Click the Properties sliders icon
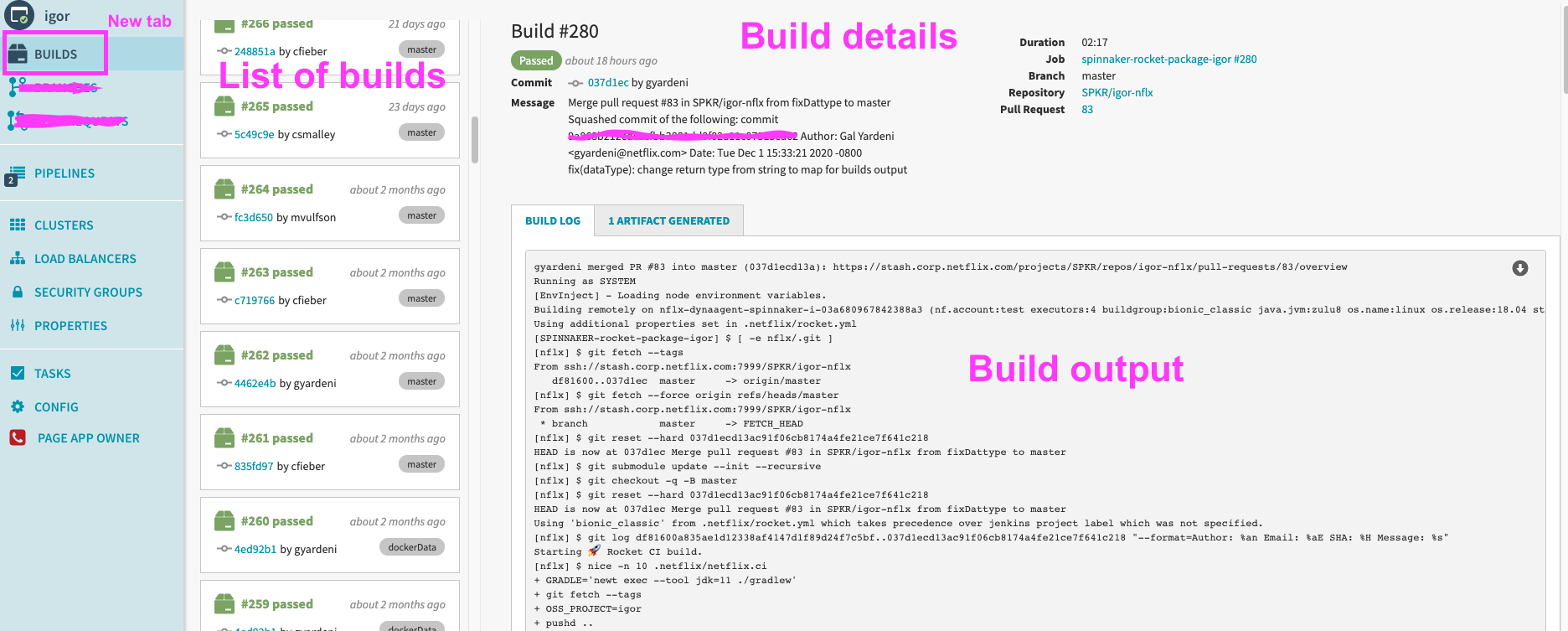1568x631 pixels. 18,325
